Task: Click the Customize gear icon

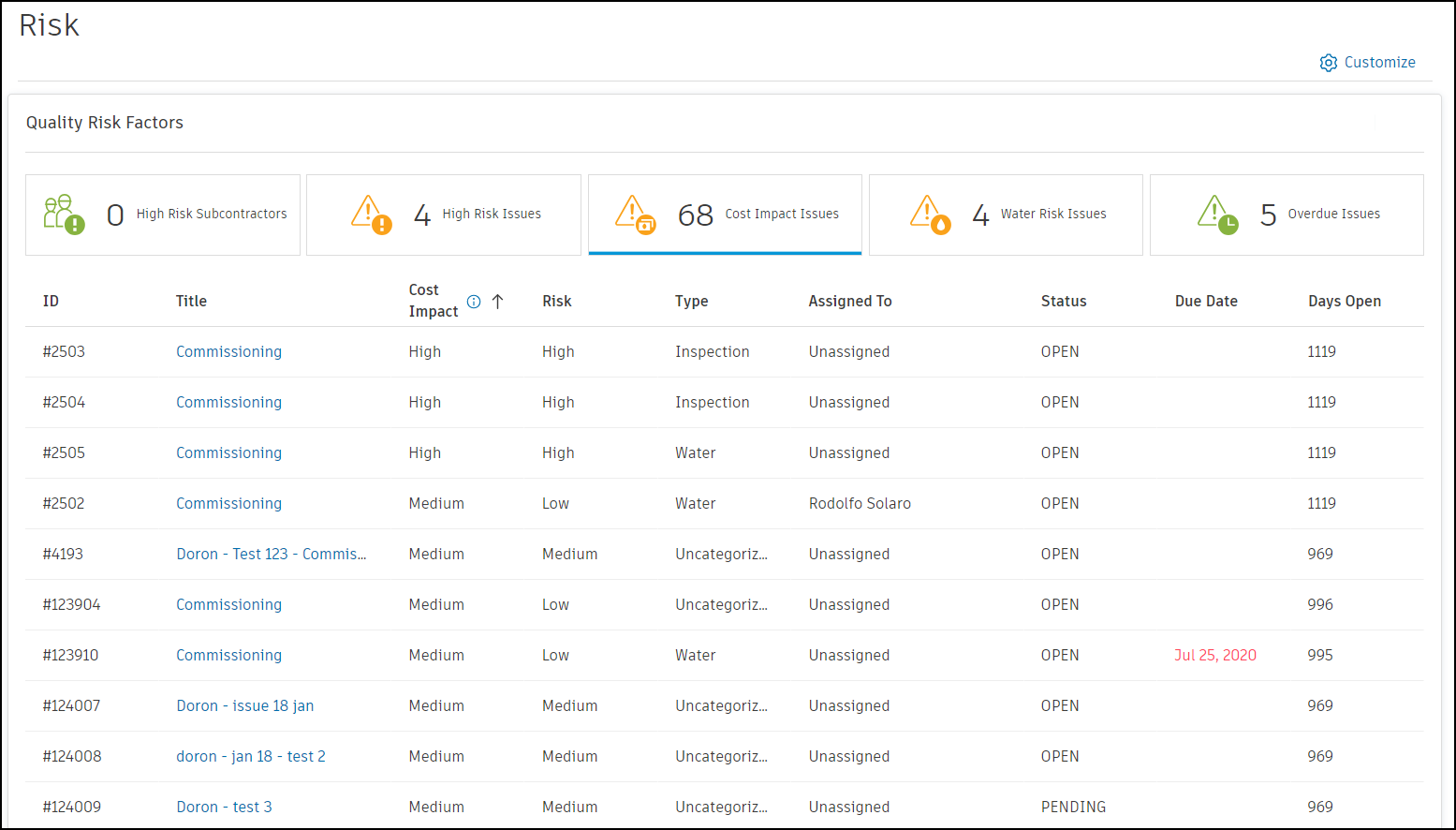Action: pyautogui.click(x=1328, y=63)
